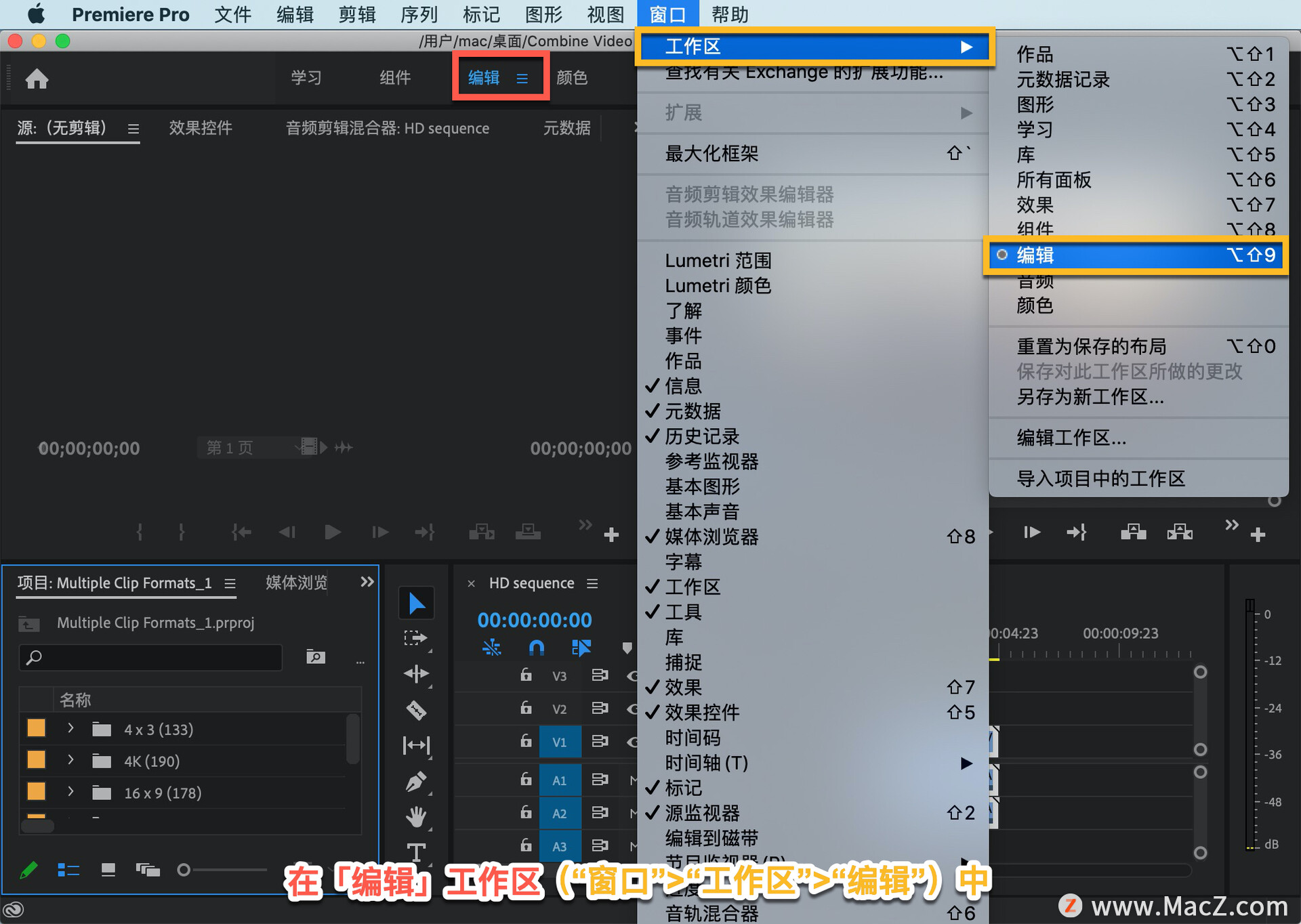Switch project panel to list view
Viewport: 1301px width, 924px height.
pos(68,870)
